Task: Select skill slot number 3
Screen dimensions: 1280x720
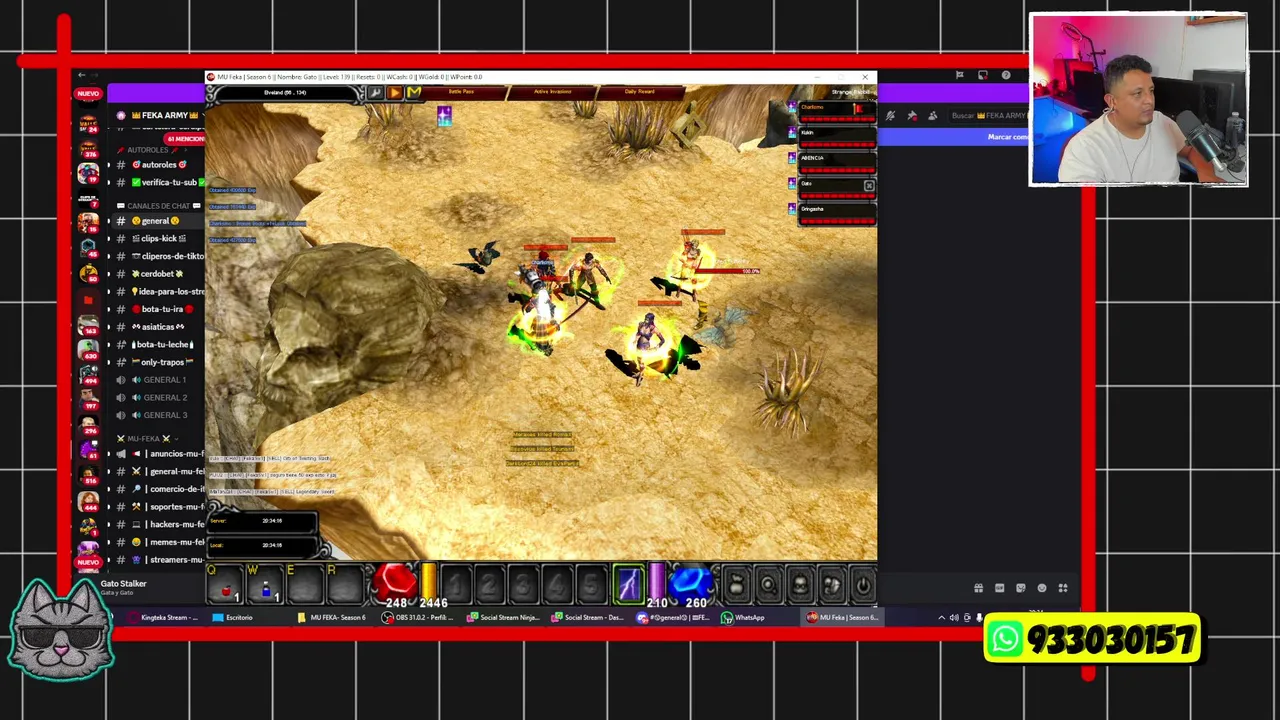Action: click(523, 585)
